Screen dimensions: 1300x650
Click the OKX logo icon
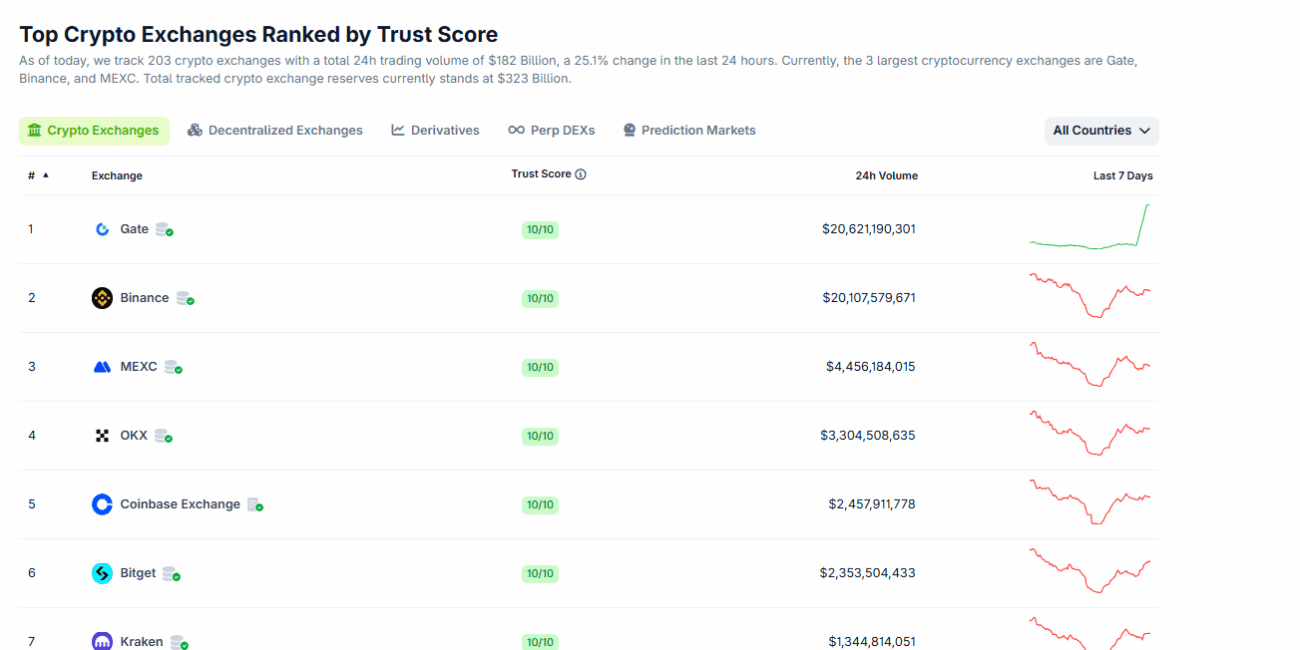102,436
